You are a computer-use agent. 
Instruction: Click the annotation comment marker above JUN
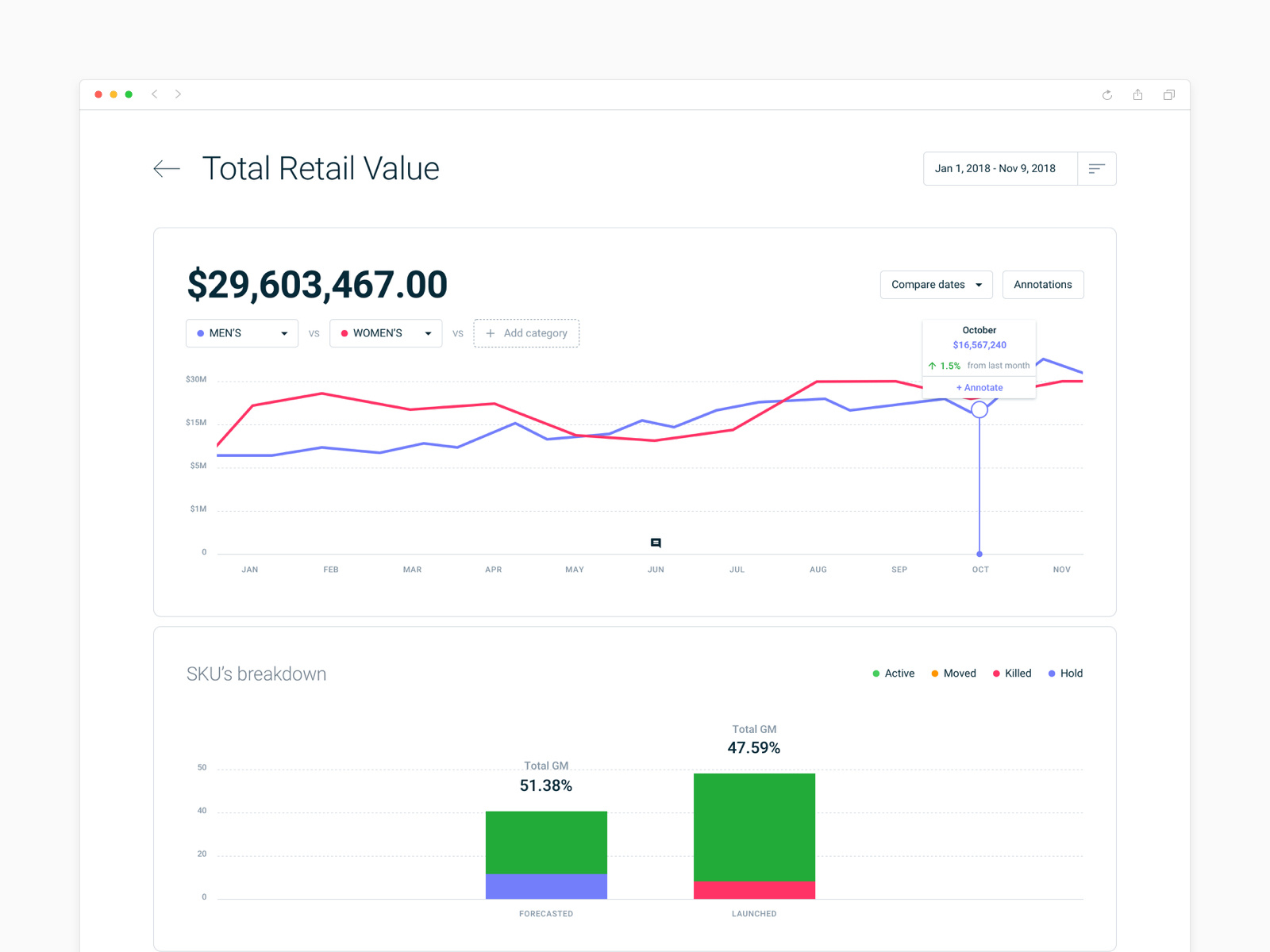point(656,542)
